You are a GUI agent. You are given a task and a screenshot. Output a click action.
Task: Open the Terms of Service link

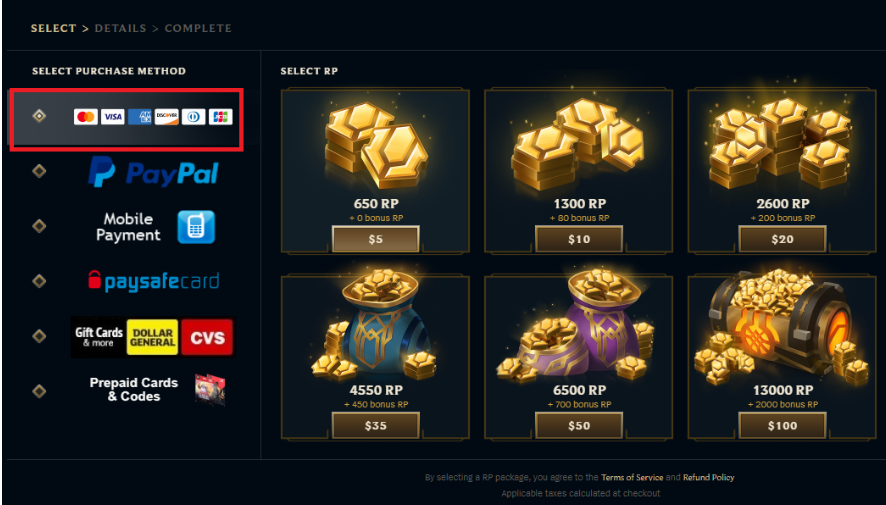tap(632, 477)
